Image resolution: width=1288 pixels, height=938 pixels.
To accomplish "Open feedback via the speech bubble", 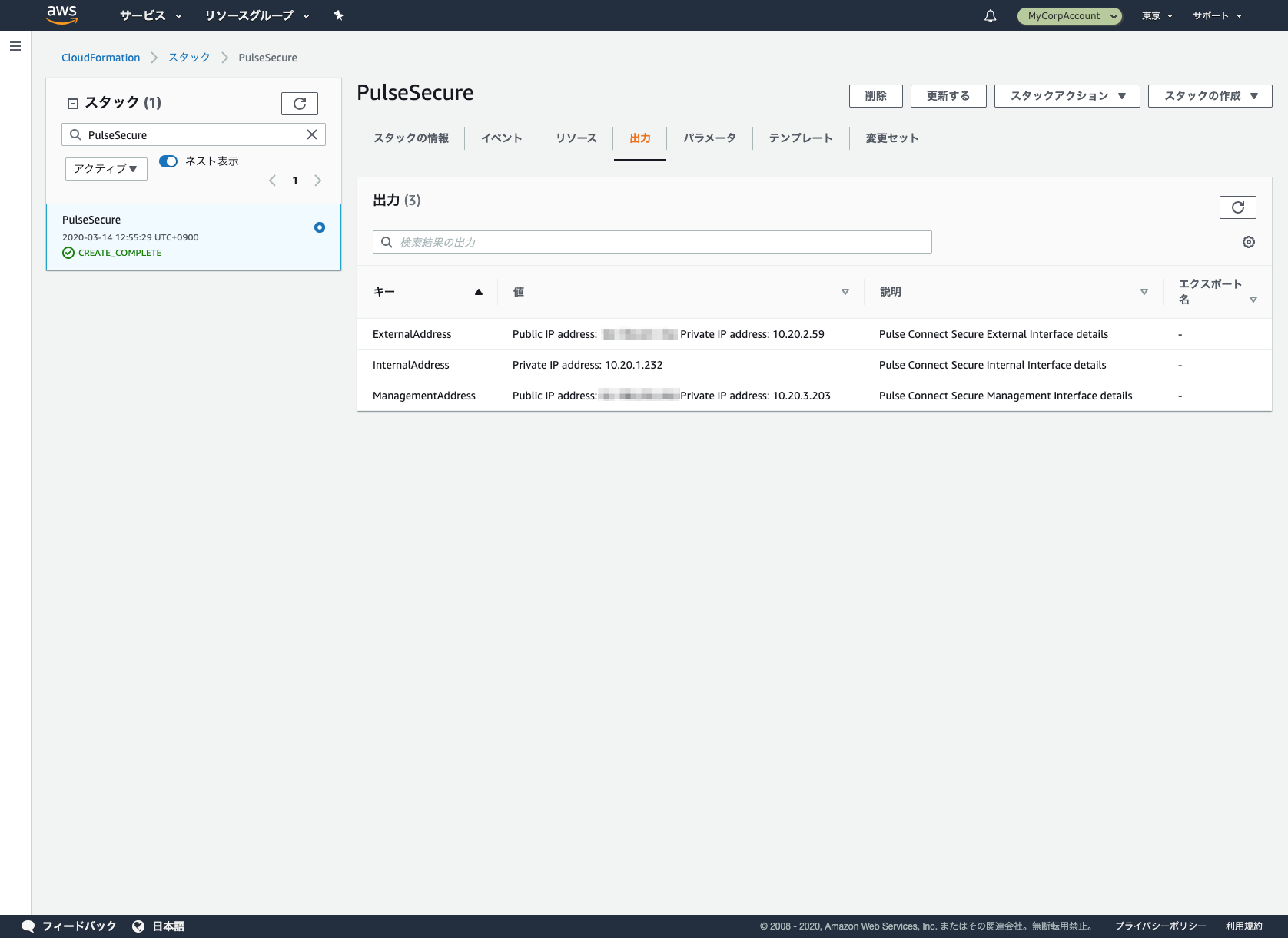I will [28, 926].
